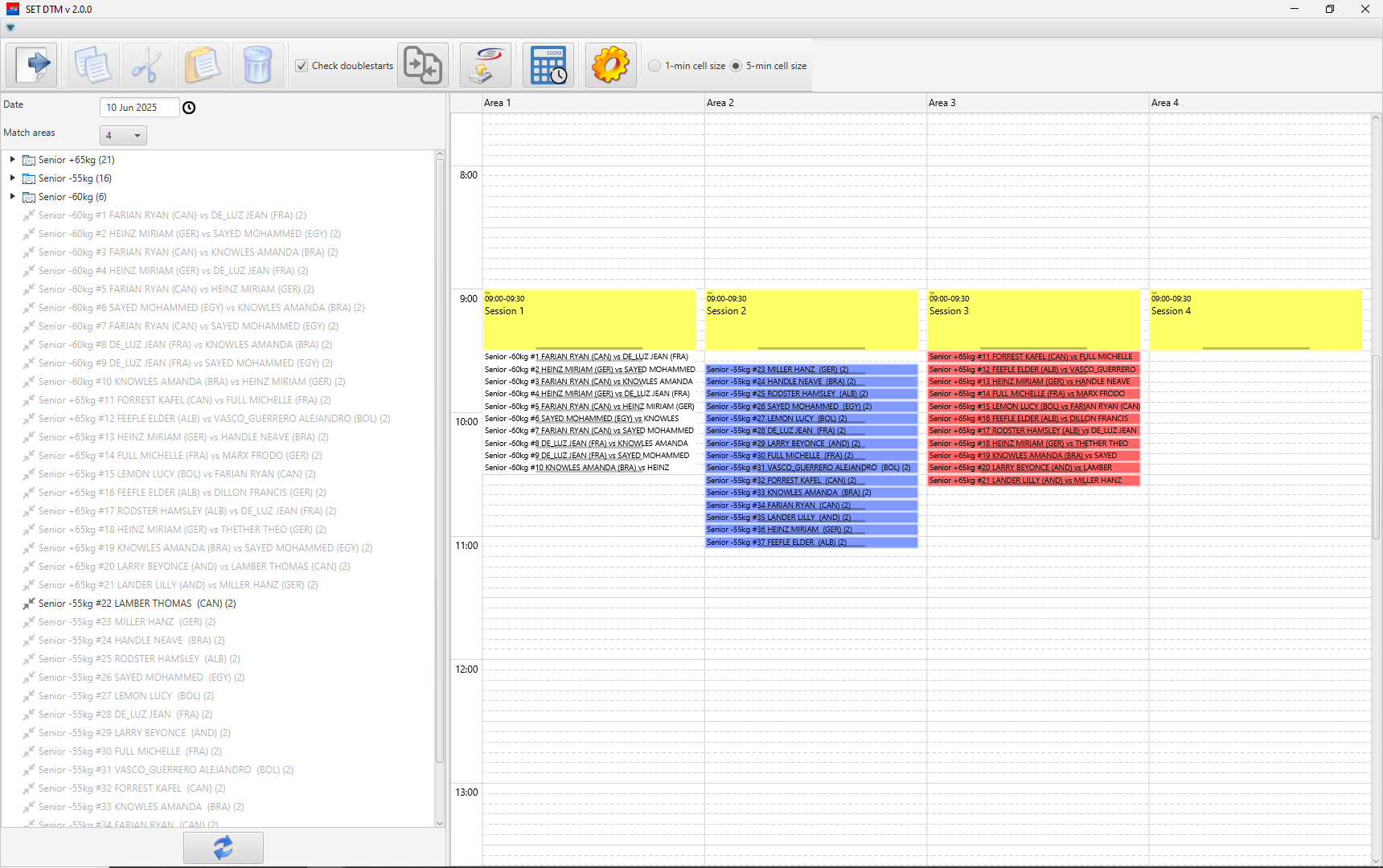
Task: Click the clipboard paste icon
Action: tap(203, 65)
